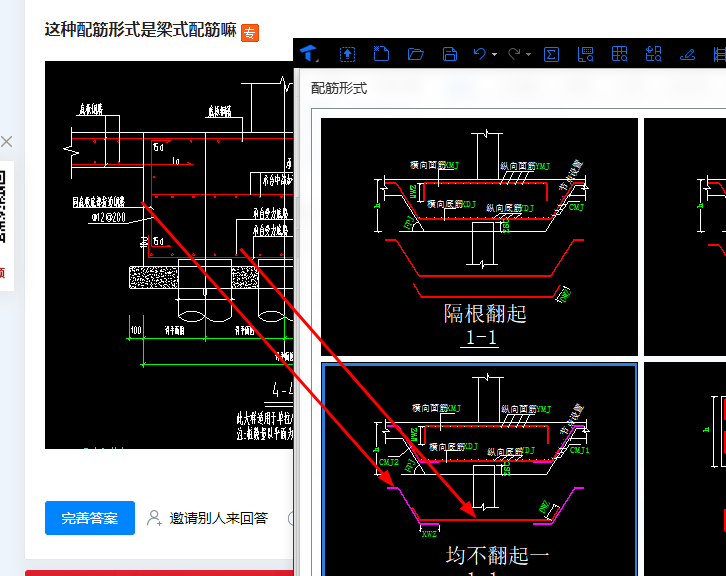This screenshot has width=726, height=576.
Task: Click 邀请别人来回答 link
Action: [219, 518]
